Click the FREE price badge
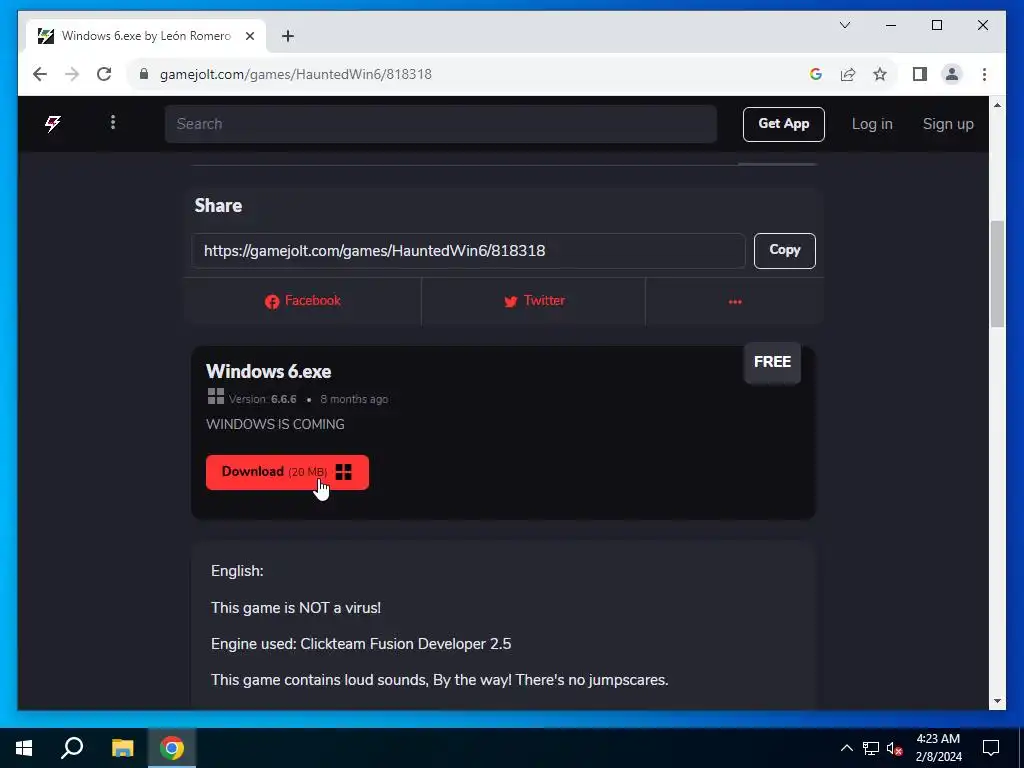Screen dimensions: 1024x768 point(772,362)
